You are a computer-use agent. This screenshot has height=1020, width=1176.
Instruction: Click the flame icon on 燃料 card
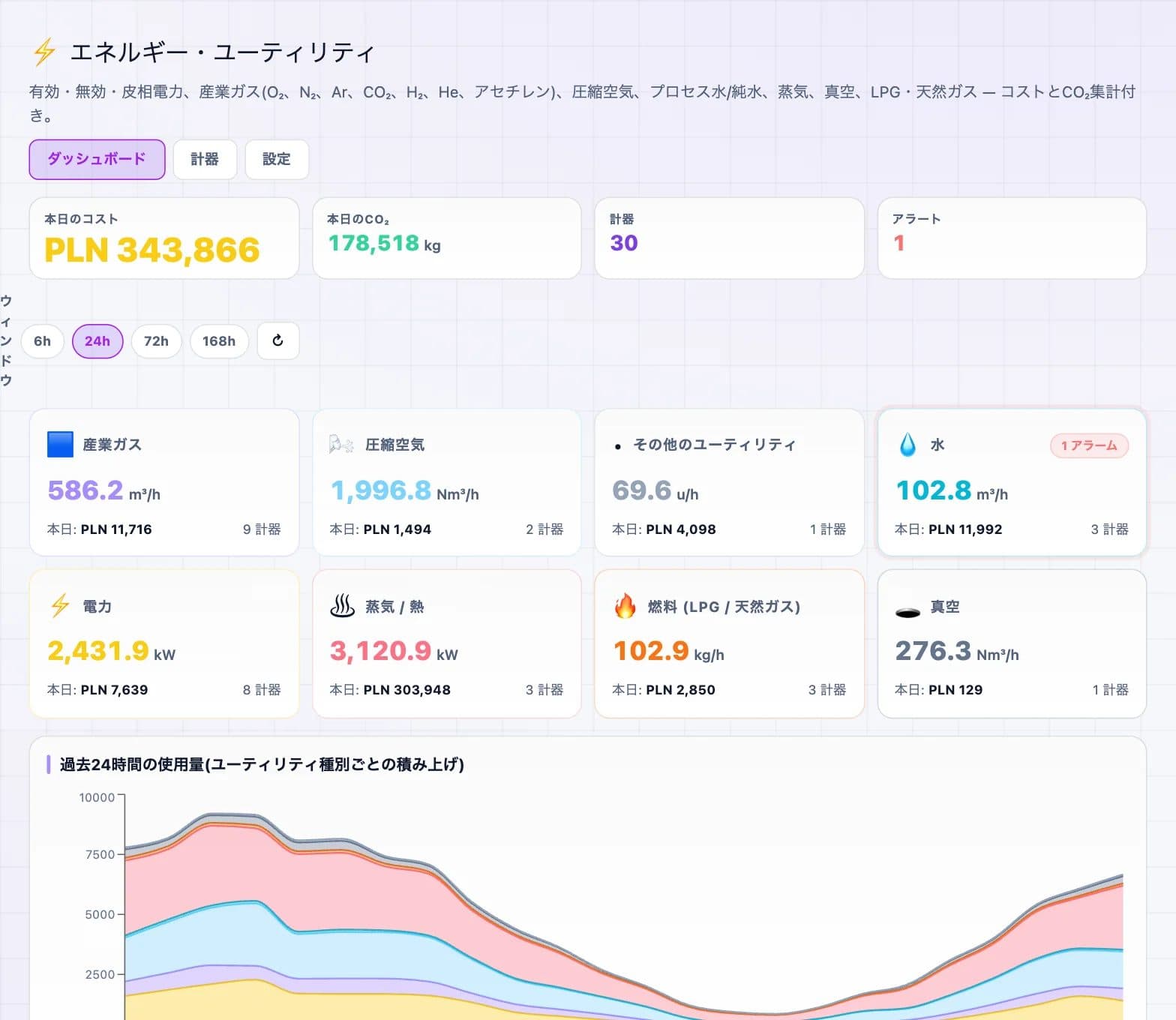pyautogui.click(x=625, y=606)
